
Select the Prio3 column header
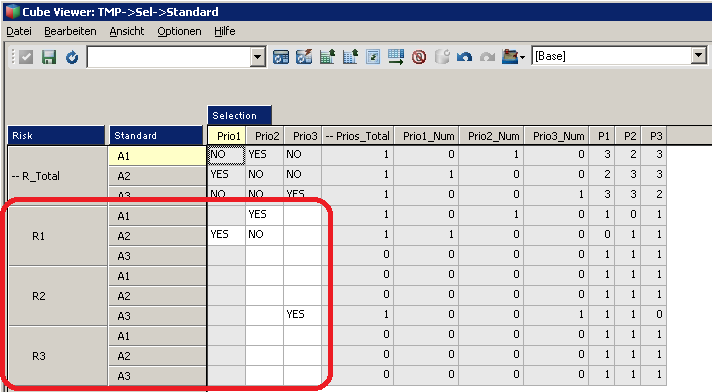tap(302, 136)
